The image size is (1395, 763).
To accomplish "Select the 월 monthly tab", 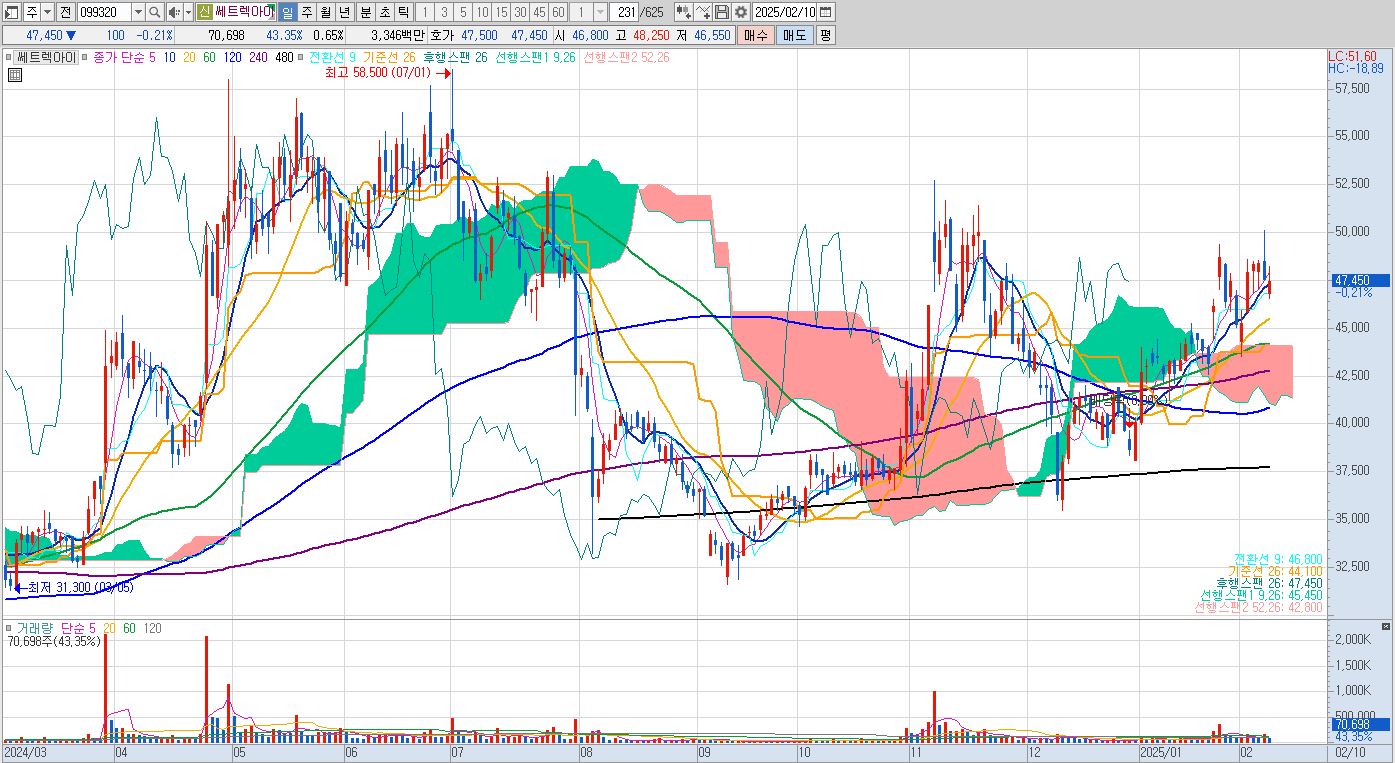I will point(326,12).
